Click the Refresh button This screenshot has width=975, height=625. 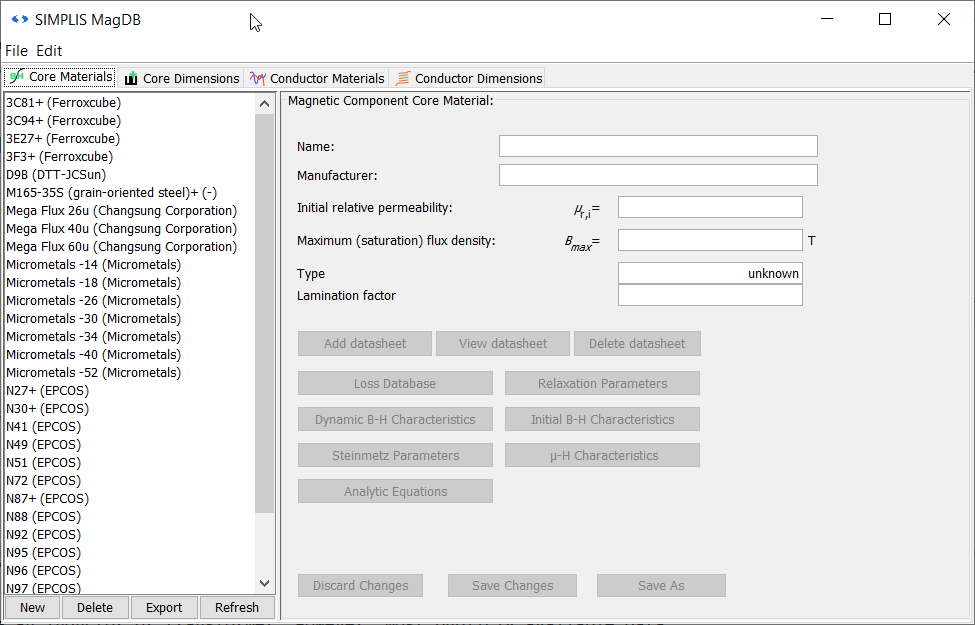tap(237, 607)
